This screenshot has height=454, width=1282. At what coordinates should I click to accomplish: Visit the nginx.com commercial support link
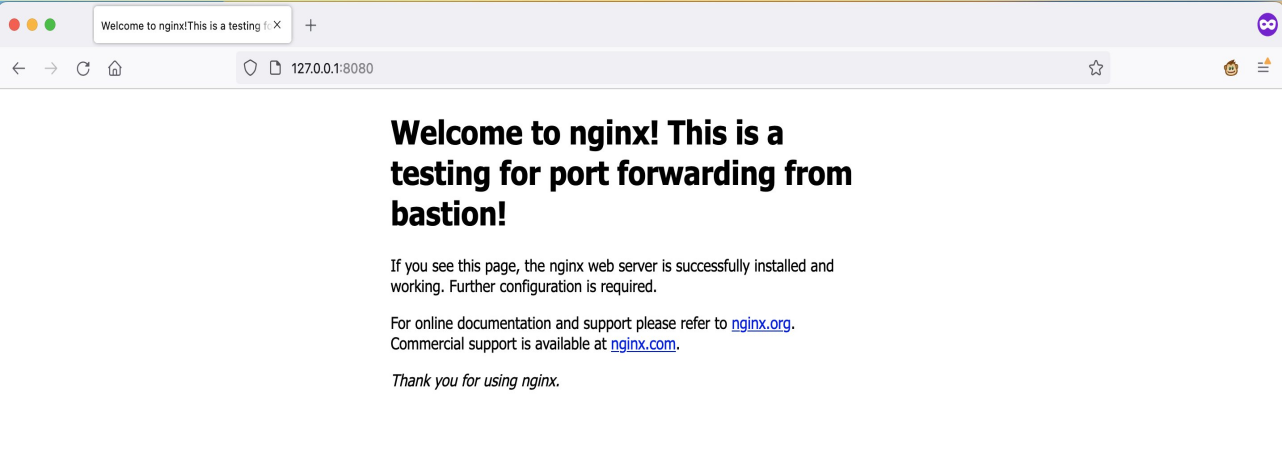[643, 344]
